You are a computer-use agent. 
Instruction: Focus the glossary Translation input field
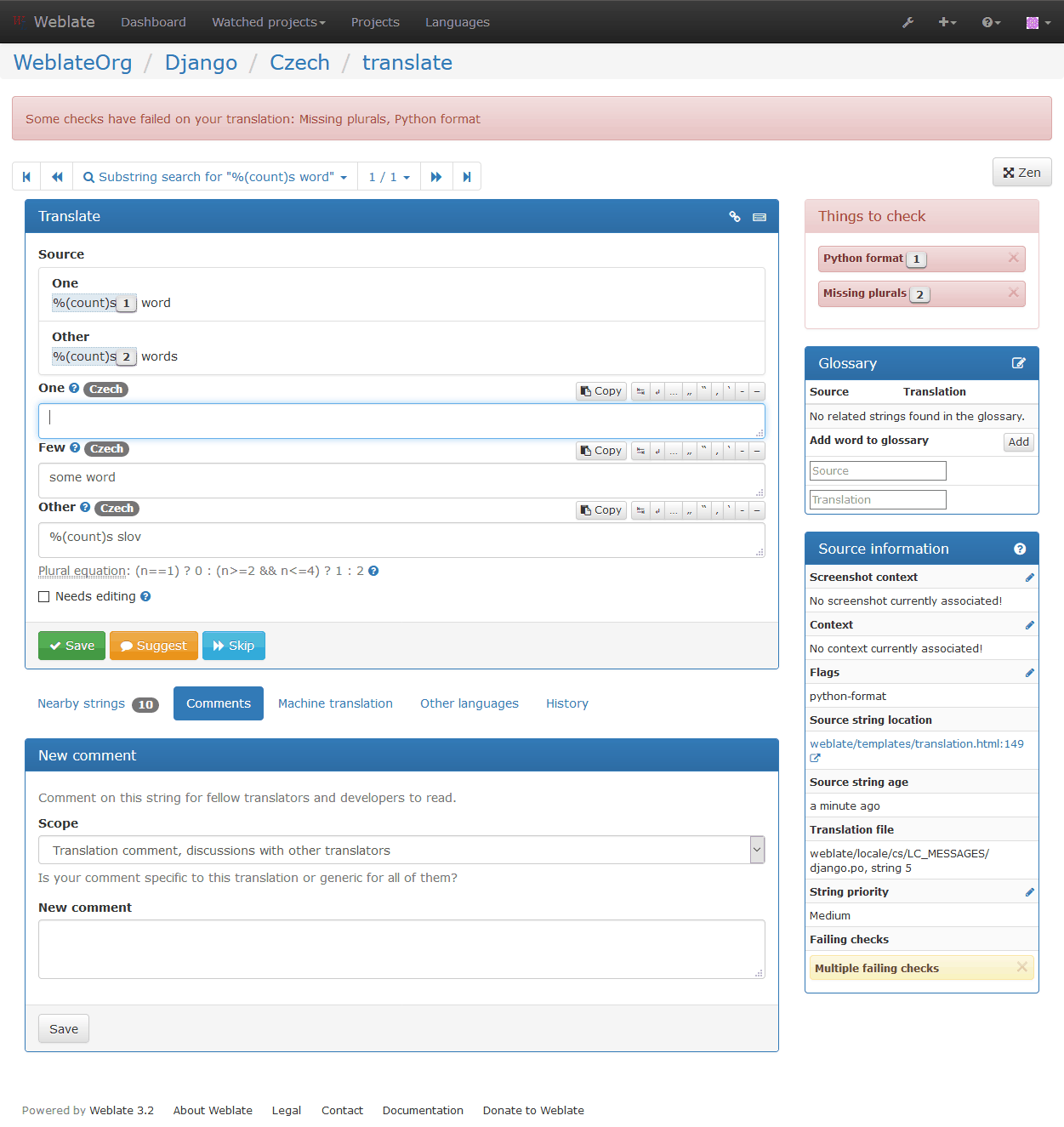click(878, 499)
